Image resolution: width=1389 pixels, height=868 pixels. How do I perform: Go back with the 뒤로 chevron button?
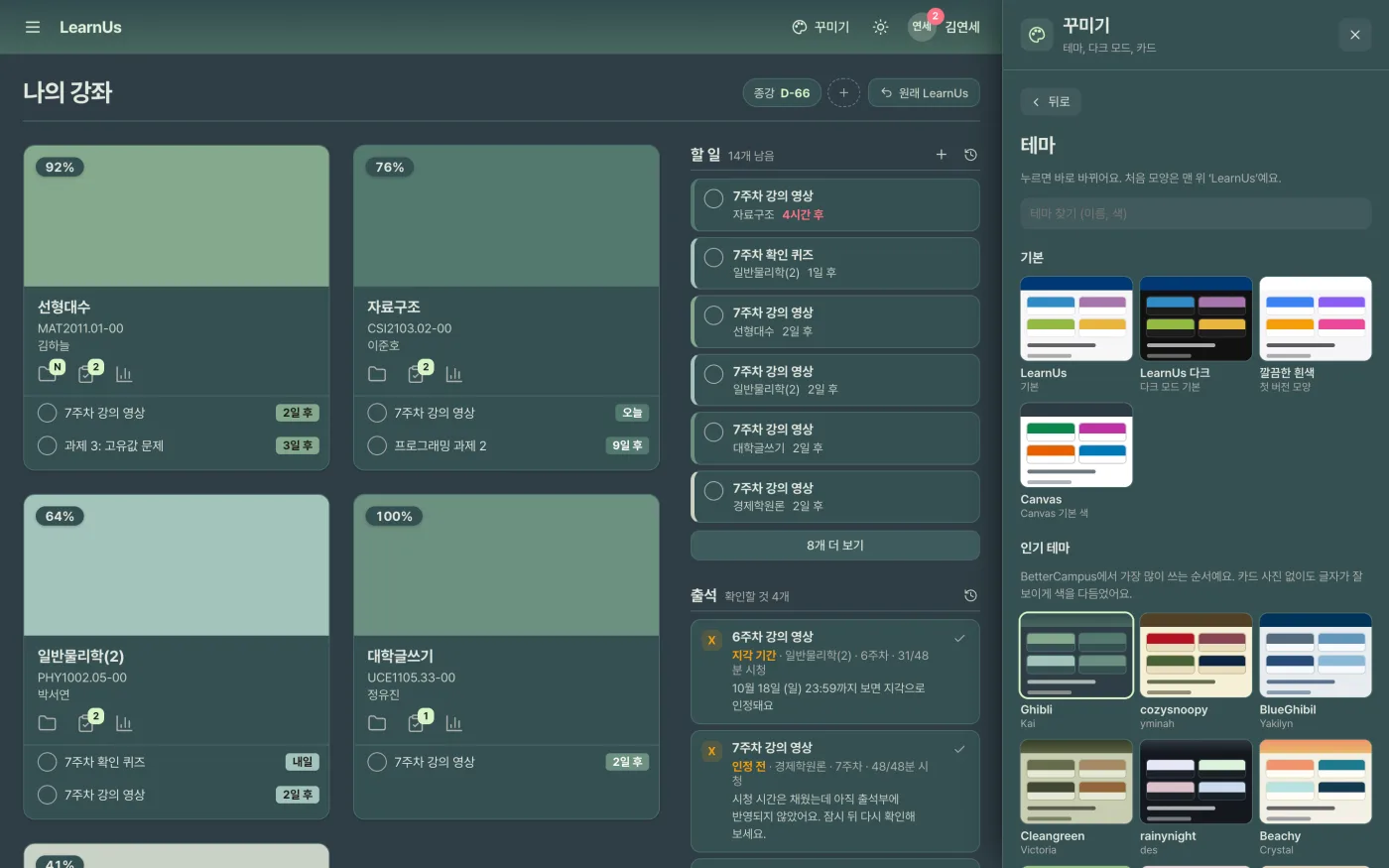[x=1051, y=101]
